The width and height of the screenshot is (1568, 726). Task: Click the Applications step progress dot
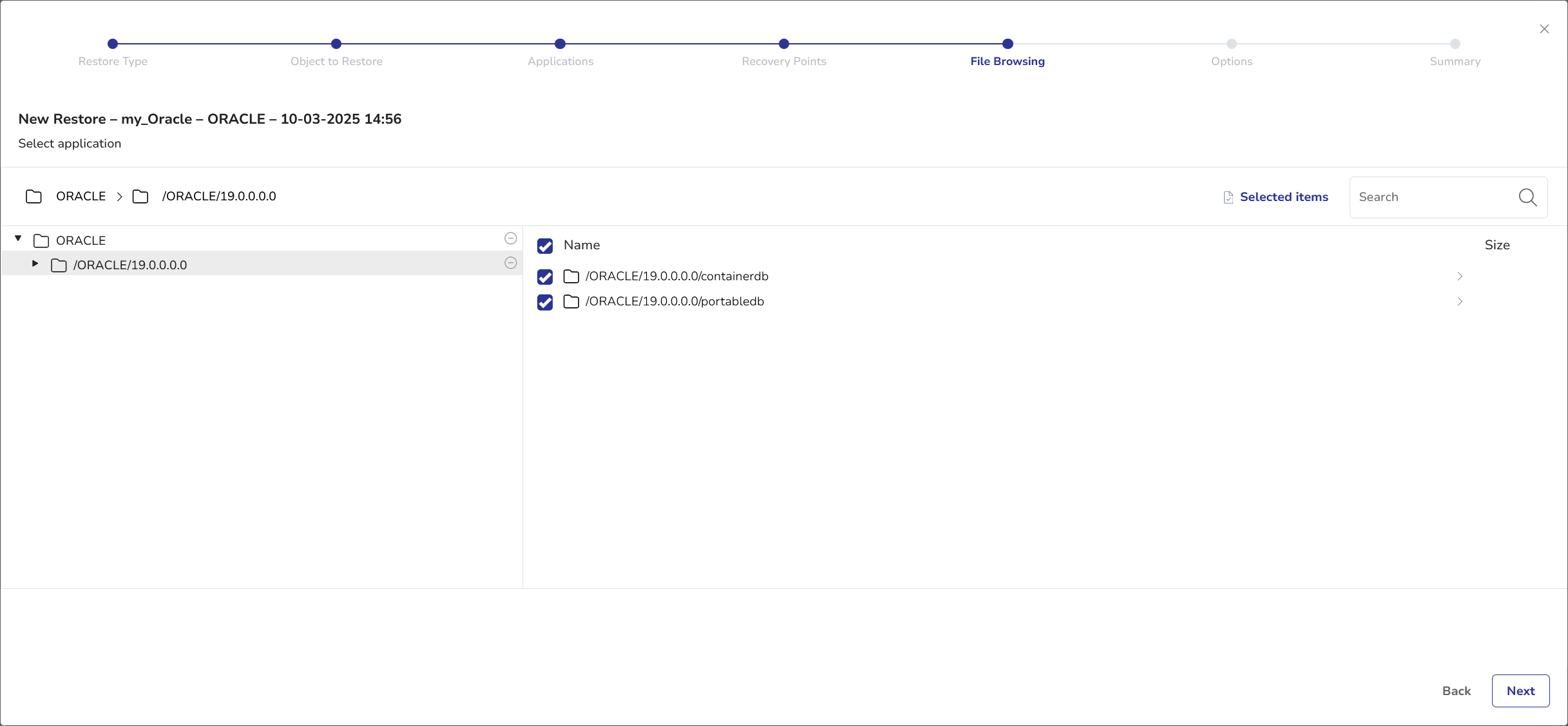tap(560, 44)
